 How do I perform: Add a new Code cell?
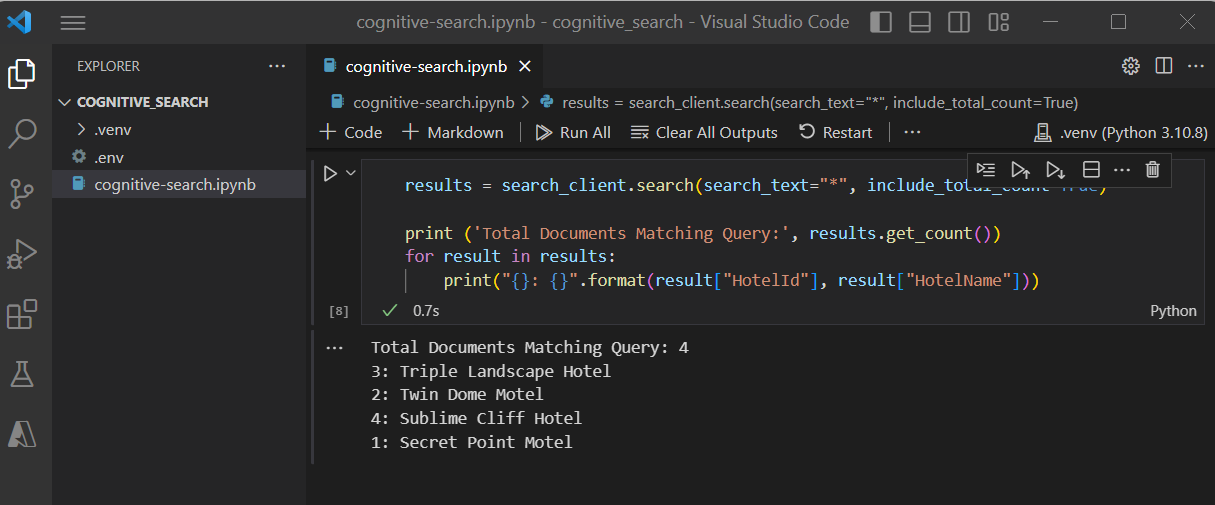pyautogui.click(x=351, y=132)
